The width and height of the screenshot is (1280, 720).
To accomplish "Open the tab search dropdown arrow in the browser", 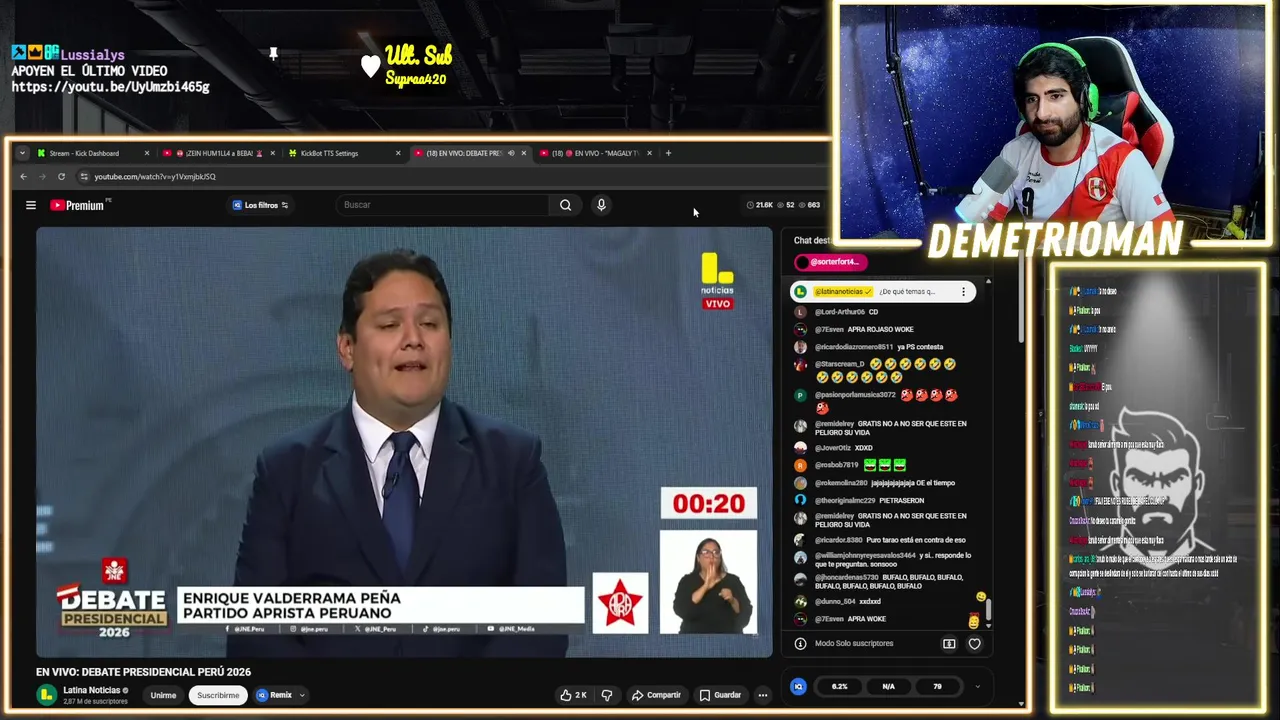I will point(22,153).
